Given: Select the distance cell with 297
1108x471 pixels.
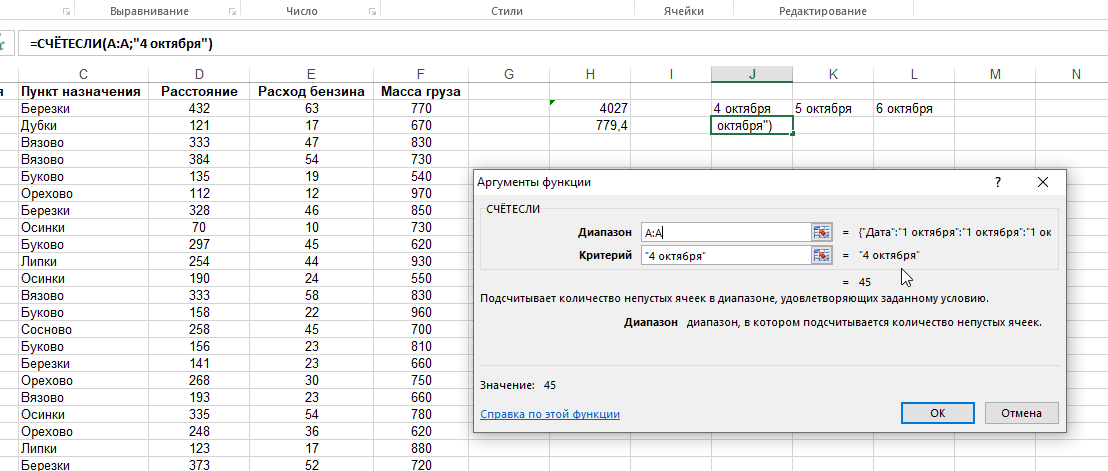Looking at the screenshot, I should tap(199, 244).
